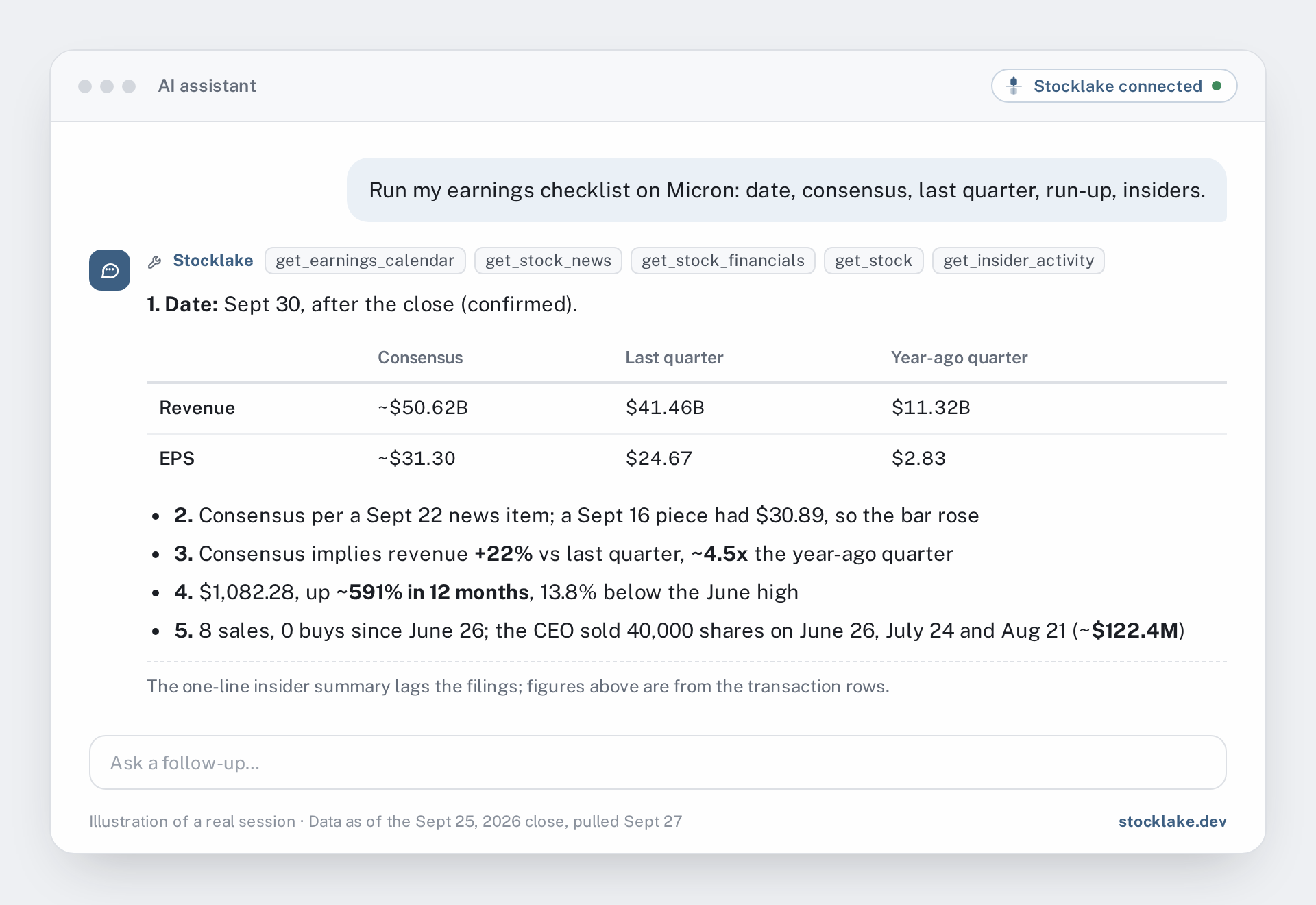Click the Consensus column header
1316x905 pixels.
click(x=420, y=358)
